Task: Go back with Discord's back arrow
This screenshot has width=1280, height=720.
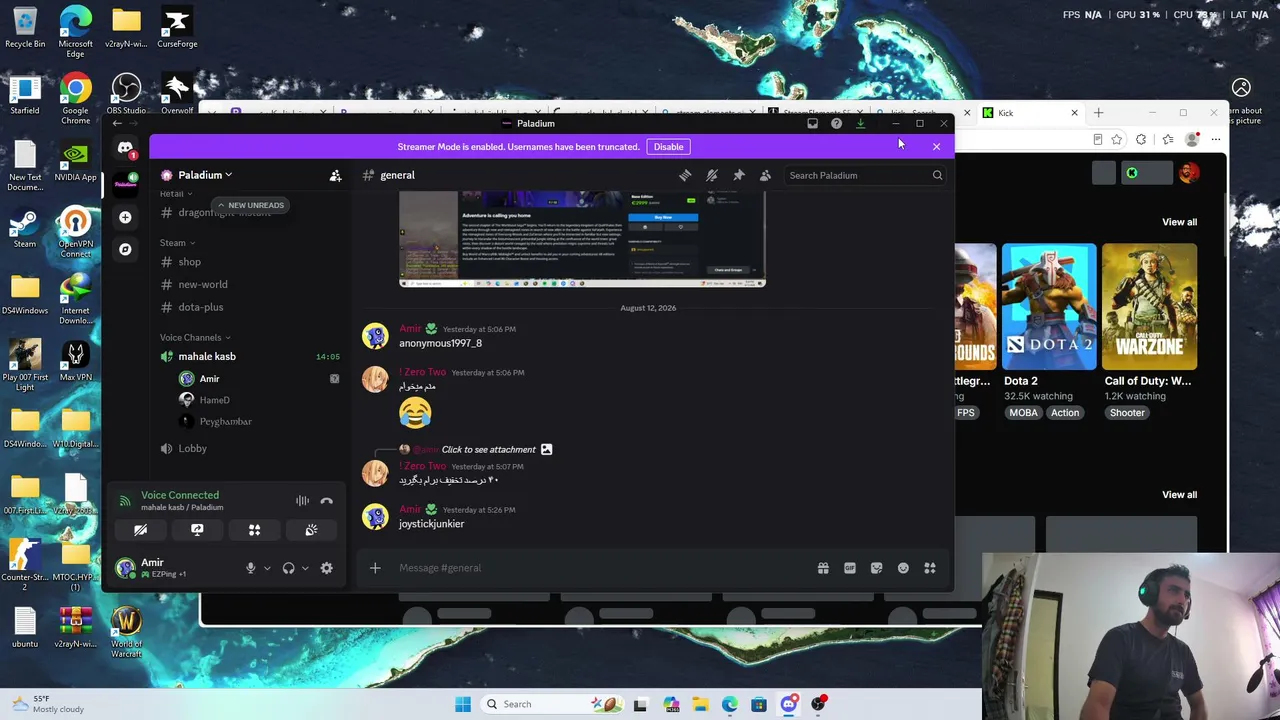Action: click(x=117, y=124)
